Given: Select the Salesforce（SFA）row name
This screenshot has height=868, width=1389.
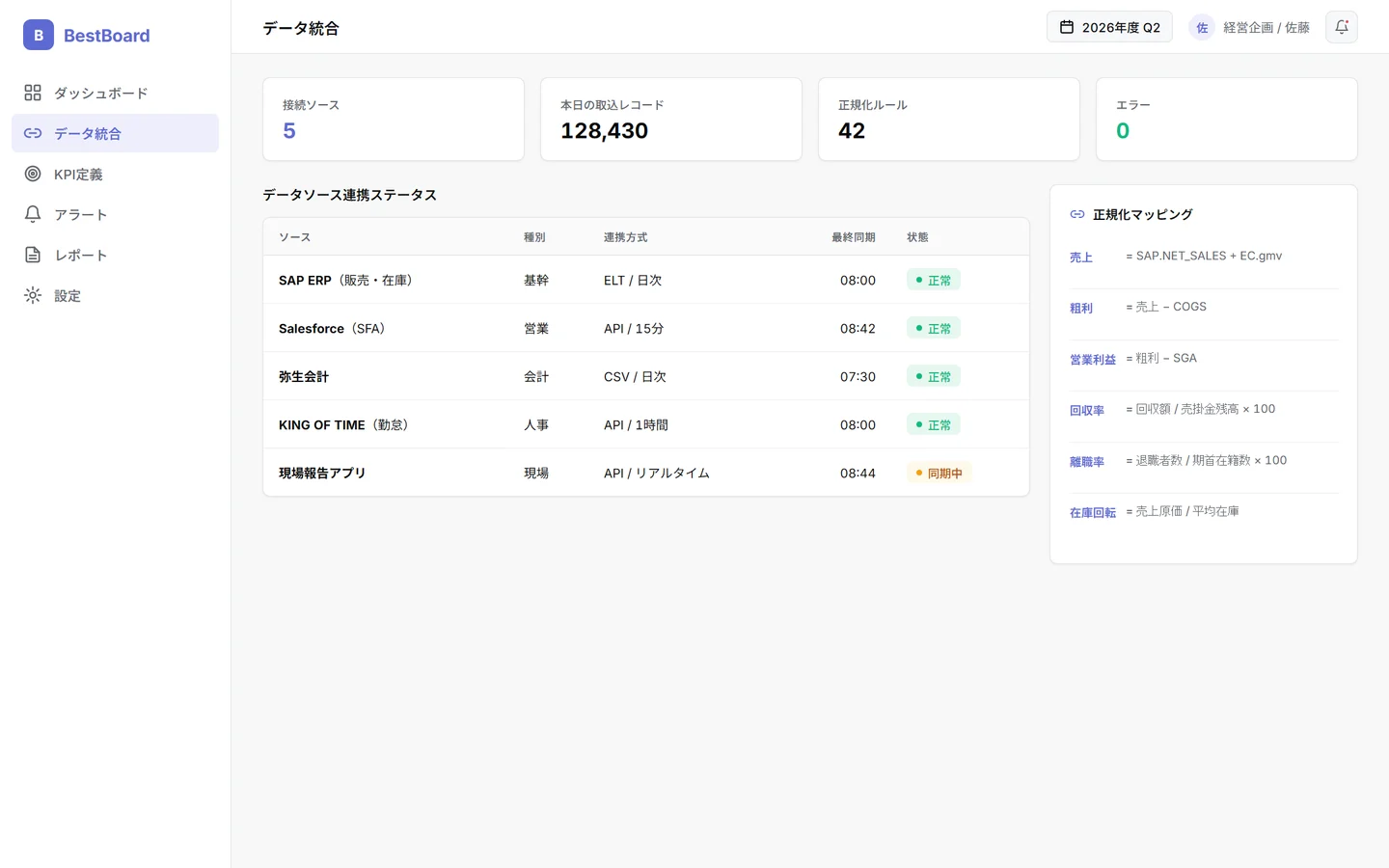Looking at the screenshot, I should 334,328.
